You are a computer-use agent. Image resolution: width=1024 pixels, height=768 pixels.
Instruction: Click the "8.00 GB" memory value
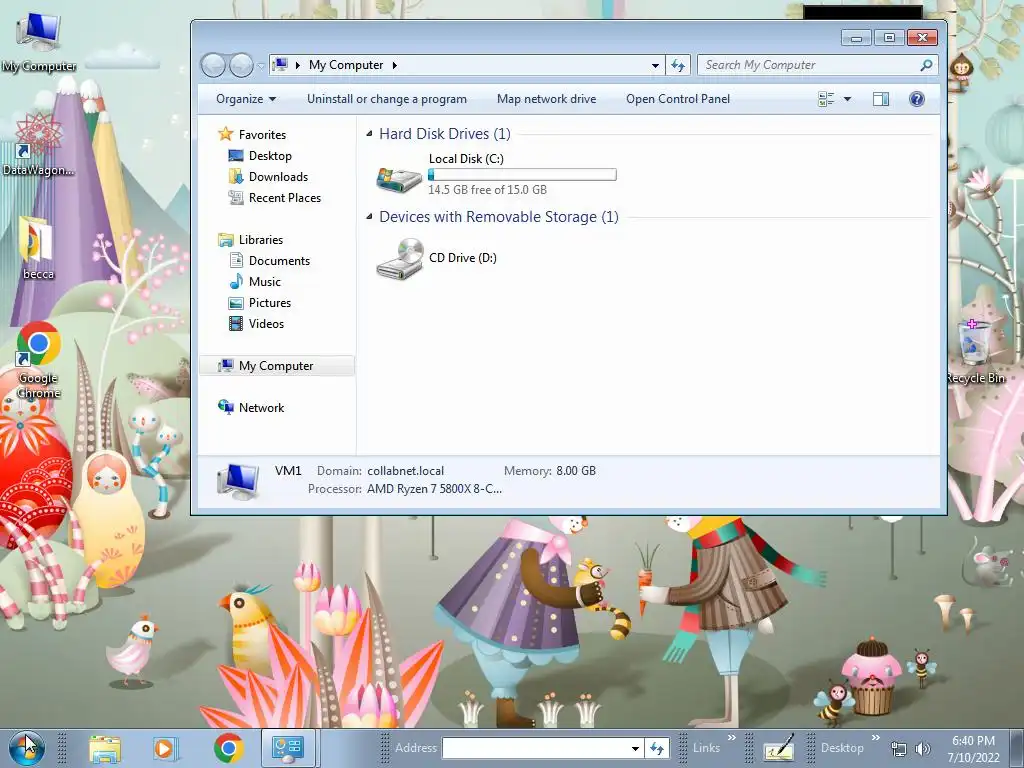[576, 471]
